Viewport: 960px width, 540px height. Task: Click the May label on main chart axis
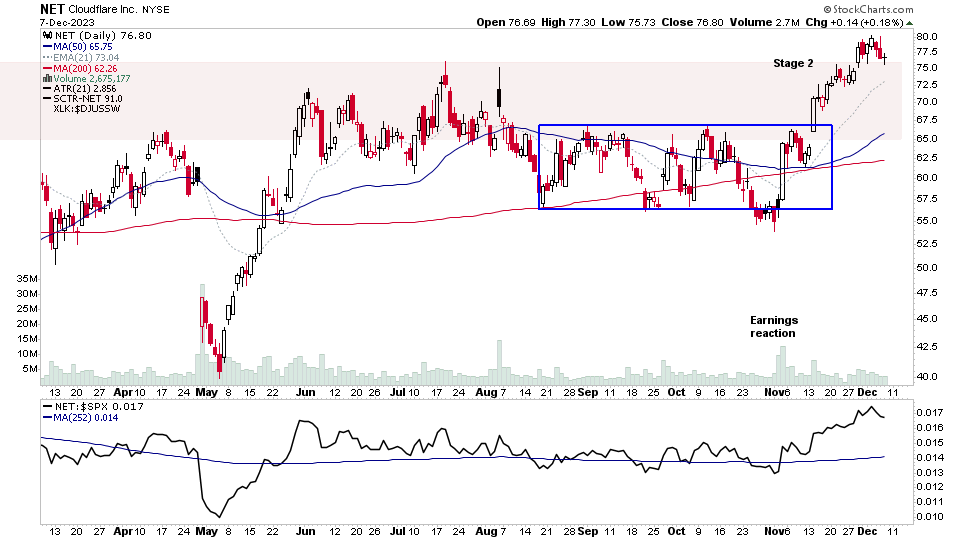pos(206,392)
